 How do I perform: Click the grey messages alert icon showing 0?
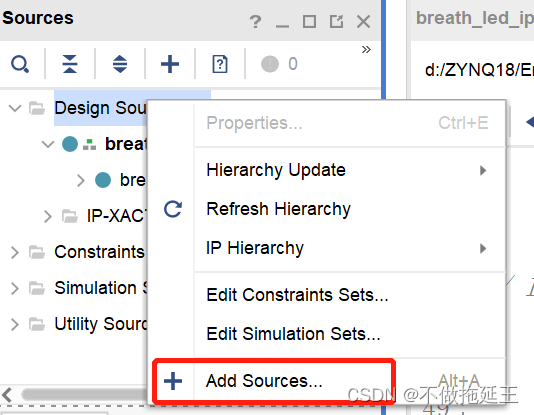tap(270, 64)
